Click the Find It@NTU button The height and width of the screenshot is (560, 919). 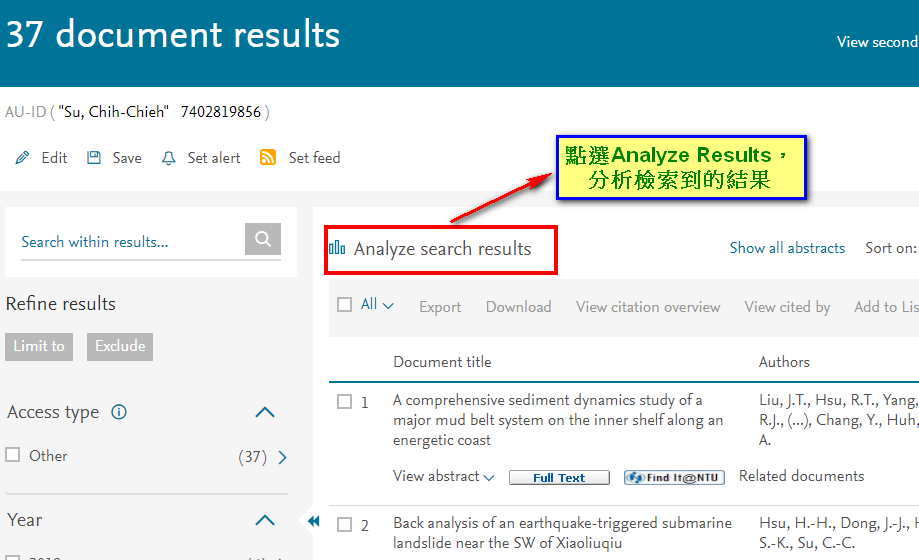pos(674,477)
